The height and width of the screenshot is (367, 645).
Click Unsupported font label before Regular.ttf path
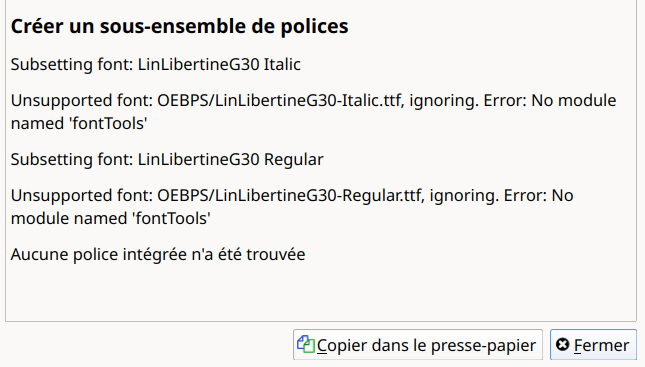tap(82, 196)
